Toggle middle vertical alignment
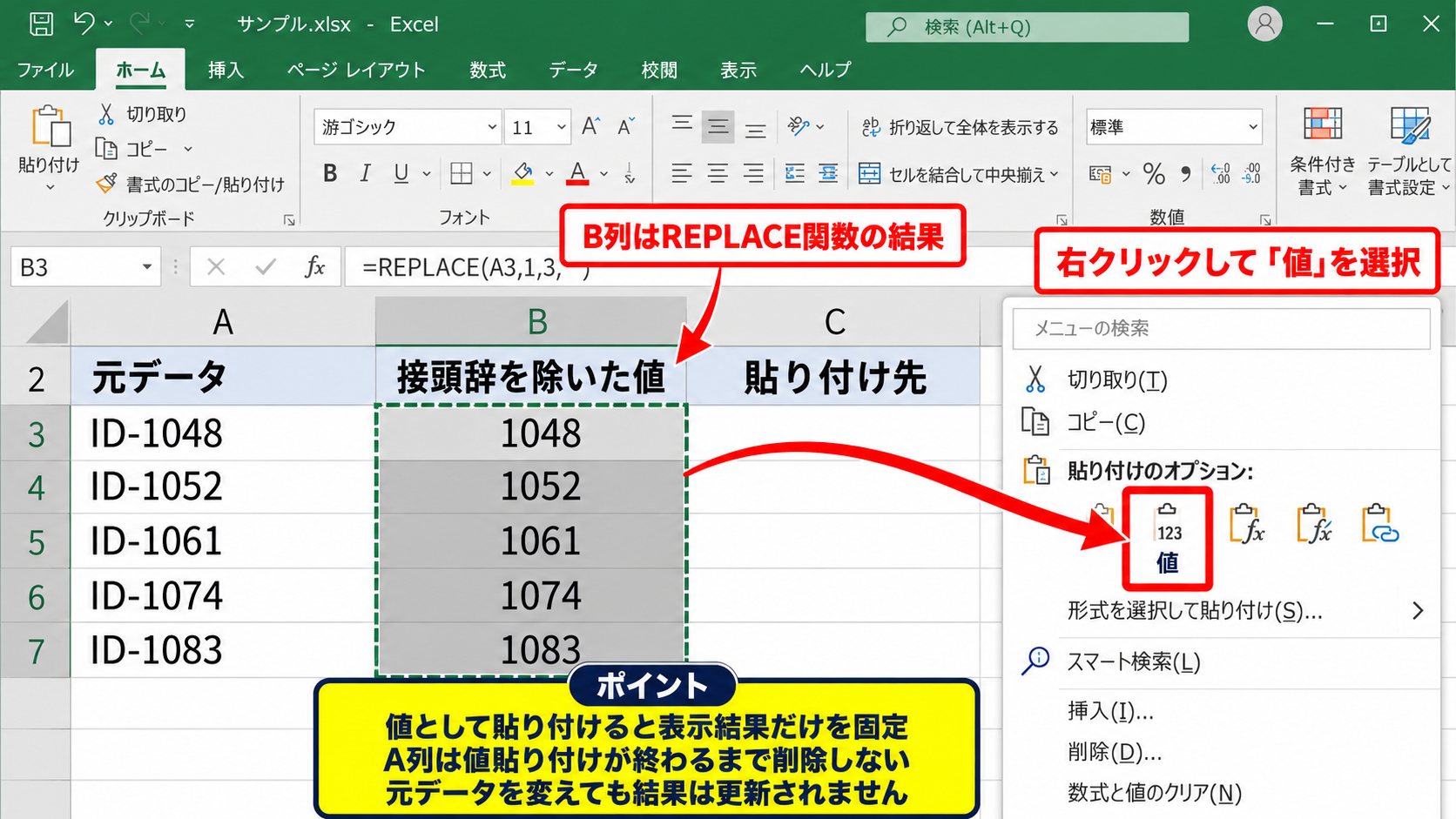Screen dimensions: 1456x819 [x=718, y=127]
